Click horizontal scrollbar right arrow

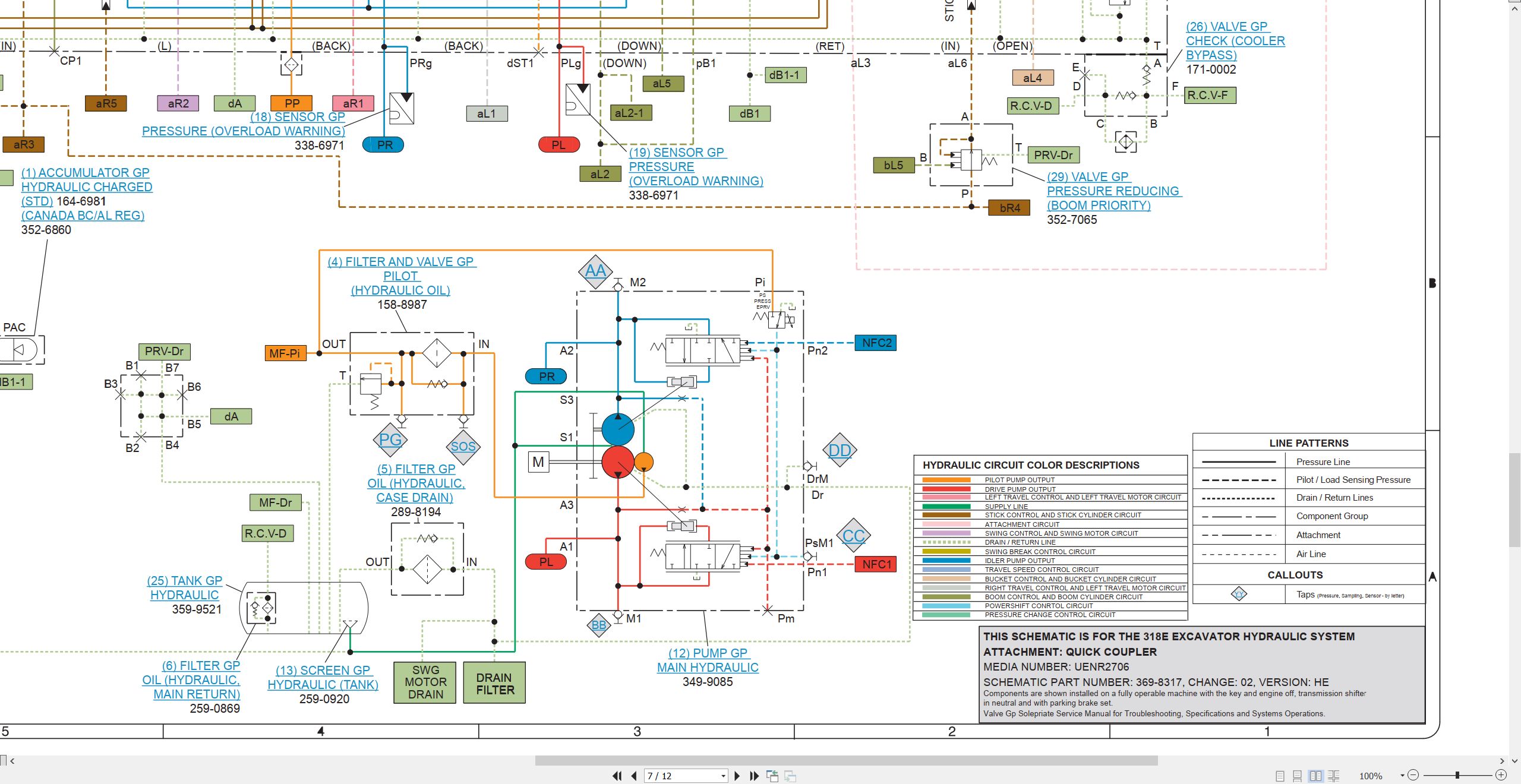coord(1502,760)
